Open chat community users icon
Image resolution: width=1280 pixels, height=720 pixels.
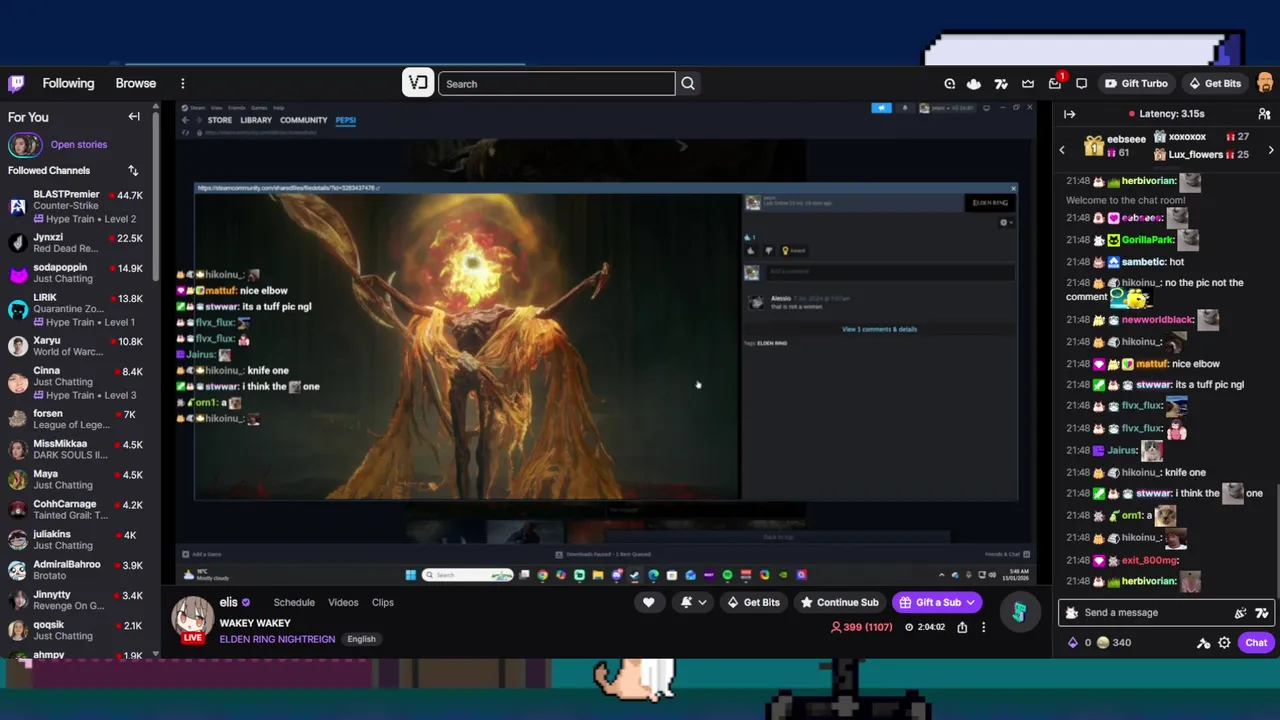pyautogui.click(x=1264, y=115)
